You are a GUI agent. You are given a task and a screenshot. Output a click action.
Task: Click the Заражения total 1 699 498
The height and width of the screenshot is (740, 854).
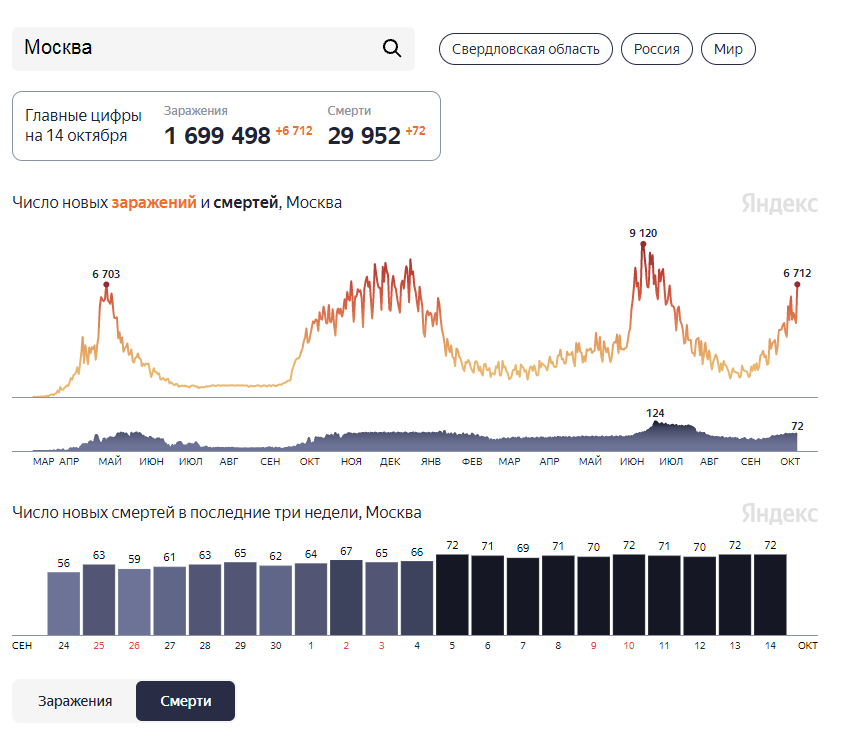(217, 136)
